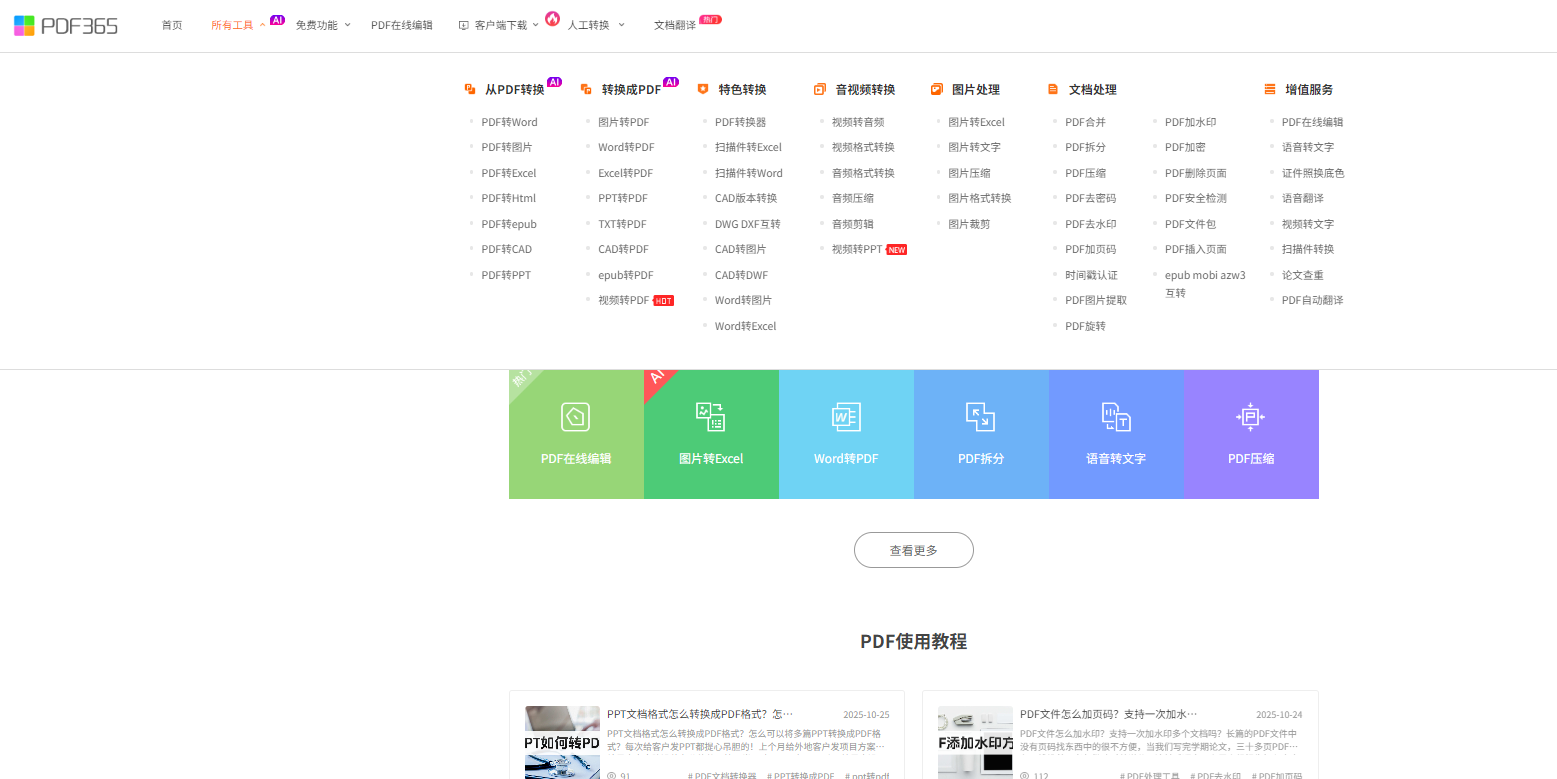This screenshot has width=1557, height=779.
Task: Select the Word转PDF blue tile
Action: (x=846, y=434)
